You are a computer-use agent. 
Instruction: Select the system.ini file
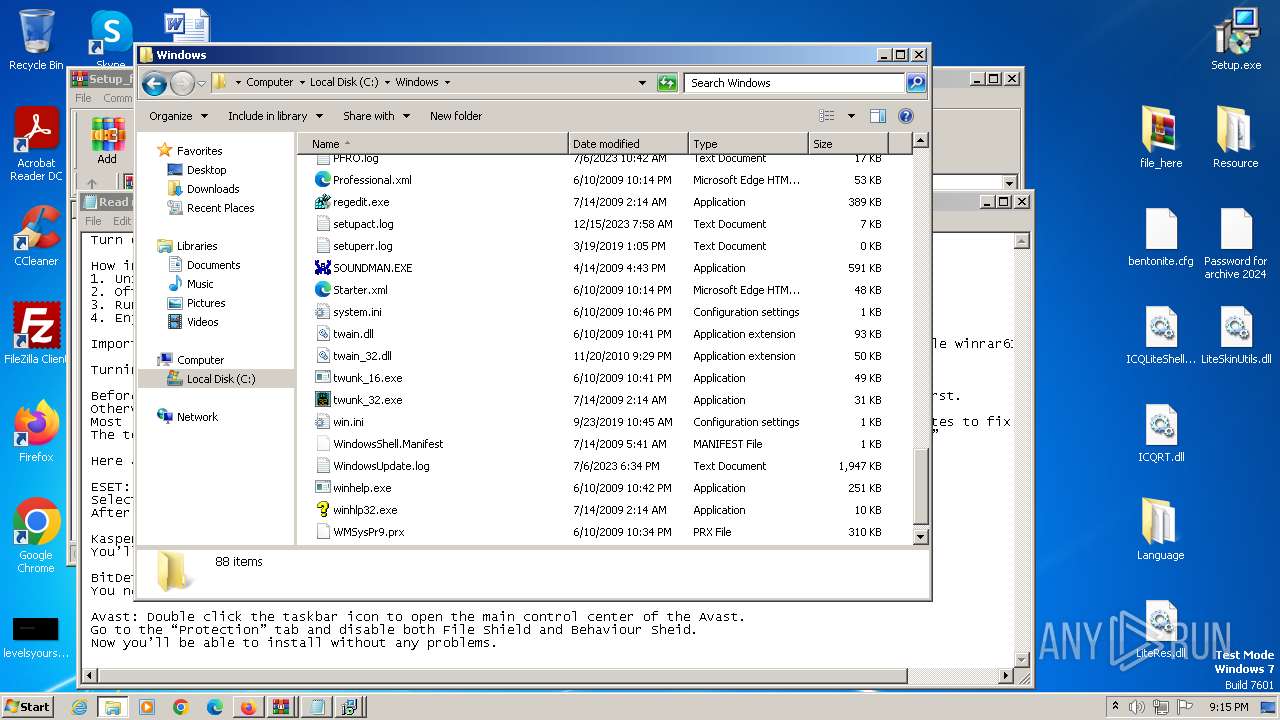pos(357,312)
